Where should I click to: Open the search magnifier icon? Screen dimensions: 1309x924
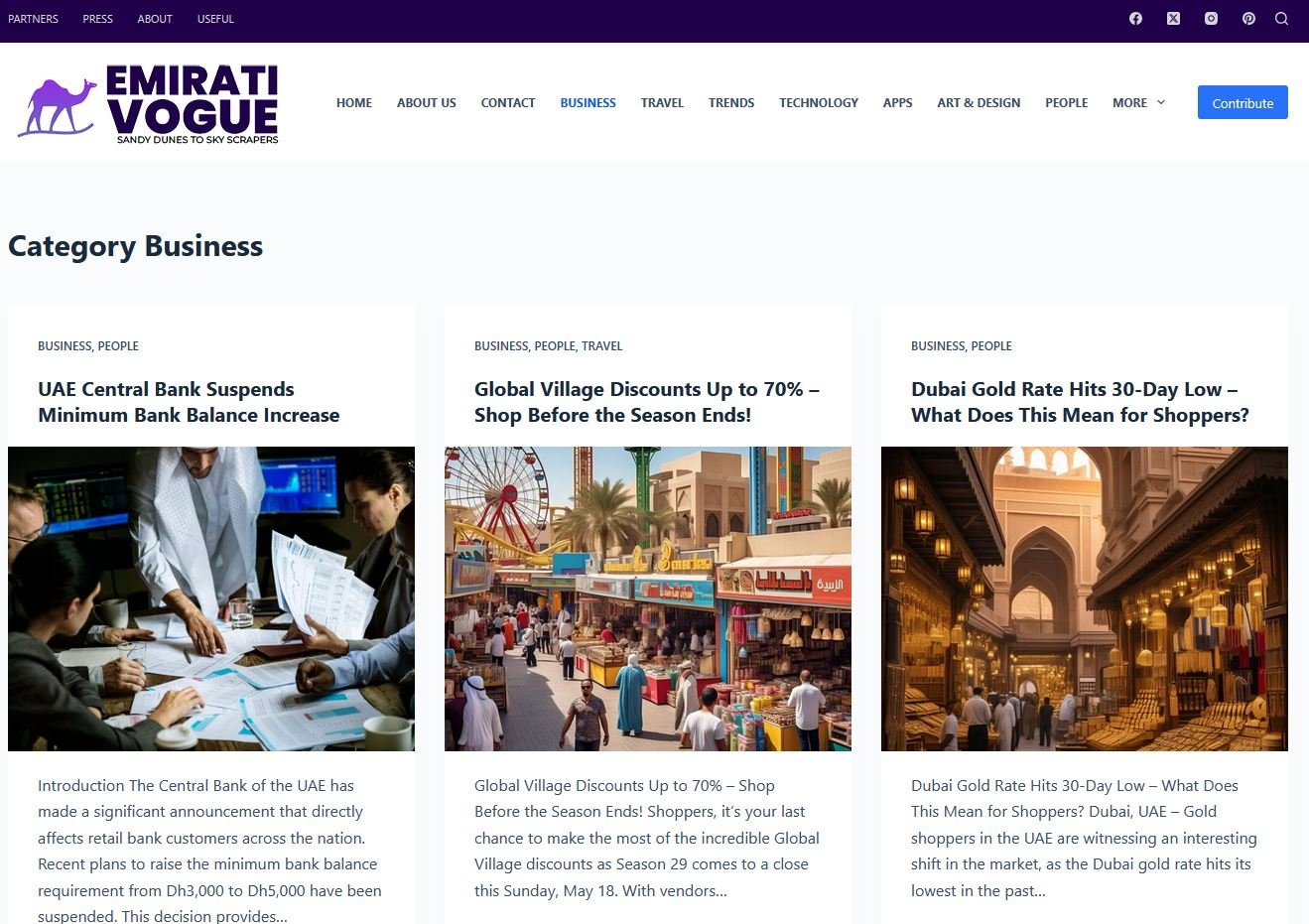pyautogui.click(x=1281, y=19)
